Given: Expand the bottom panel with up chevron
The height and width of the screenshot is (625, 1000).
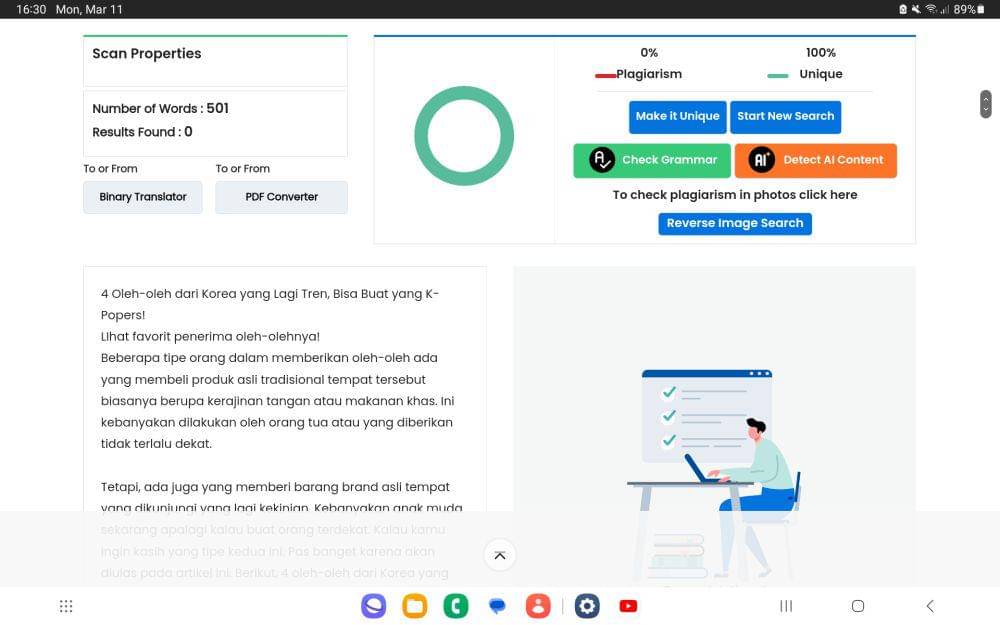Looking at the screenshot, I should click(500, 555).
